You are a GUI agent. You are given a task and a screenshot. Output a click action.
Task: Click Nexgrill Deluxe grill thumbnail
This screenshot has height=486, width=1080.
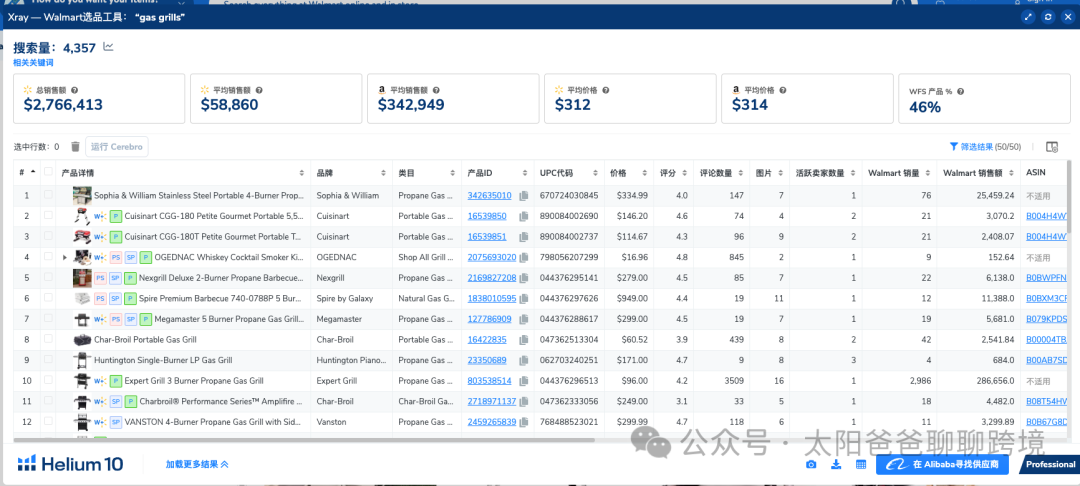[x=82, y=278]
